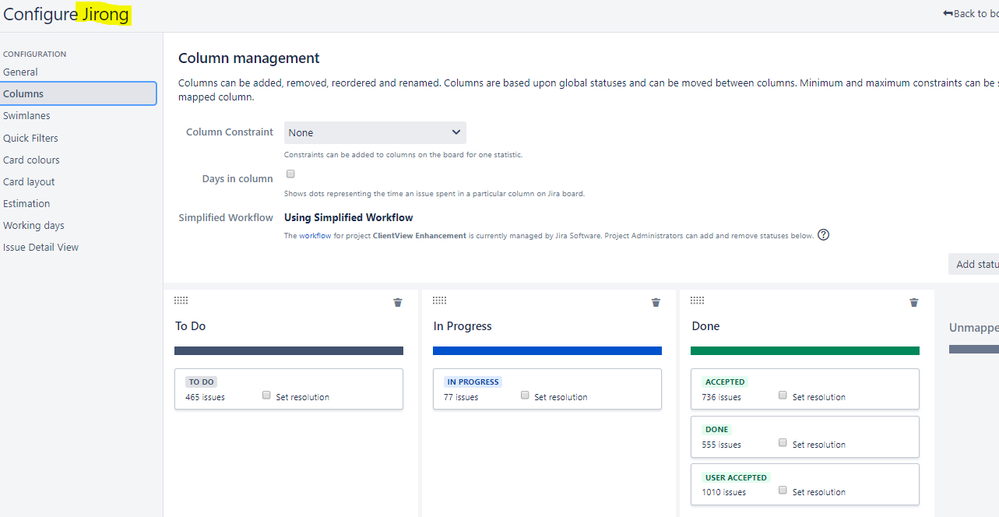Click the green Done column colour bar
Screen dimensions: 999x517
point(805,351)
